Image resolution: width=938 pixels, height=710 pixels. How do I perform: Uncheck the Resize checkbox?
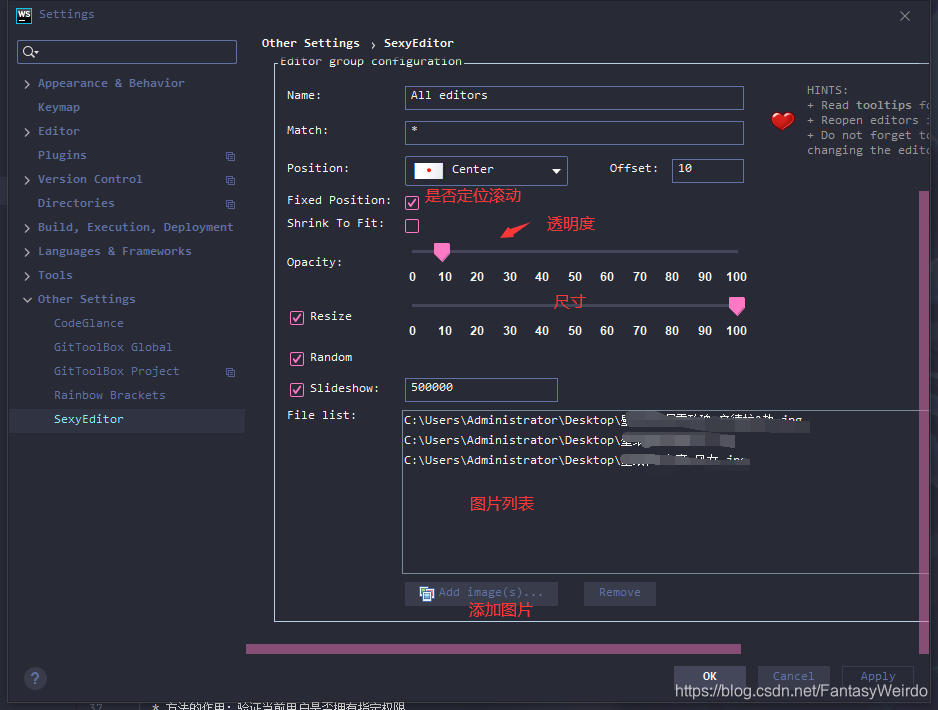[297, 318]
